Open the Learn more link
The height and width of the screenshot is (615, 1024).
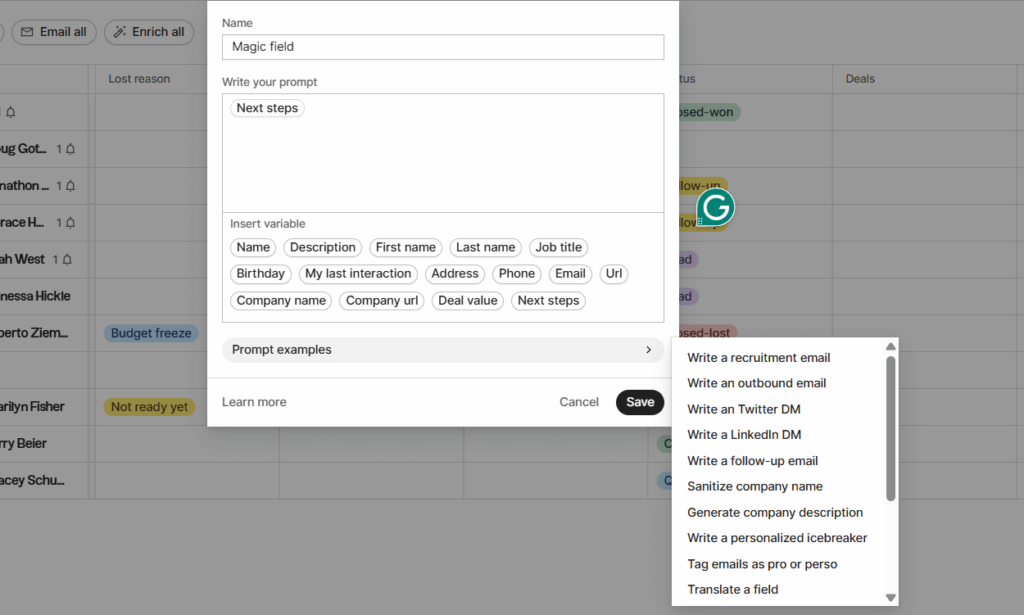point(254,402)
